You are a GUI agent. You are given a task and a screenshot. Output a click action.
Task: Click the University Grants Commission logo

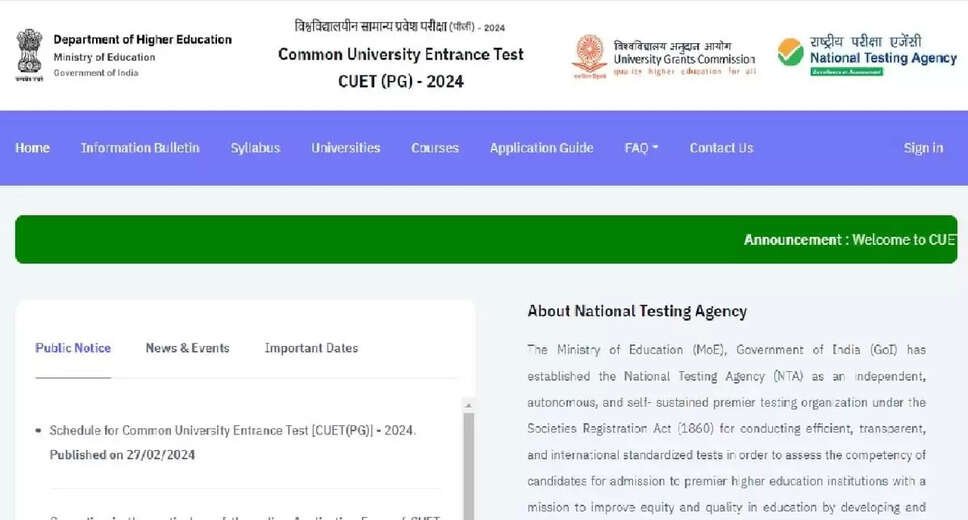589,56
